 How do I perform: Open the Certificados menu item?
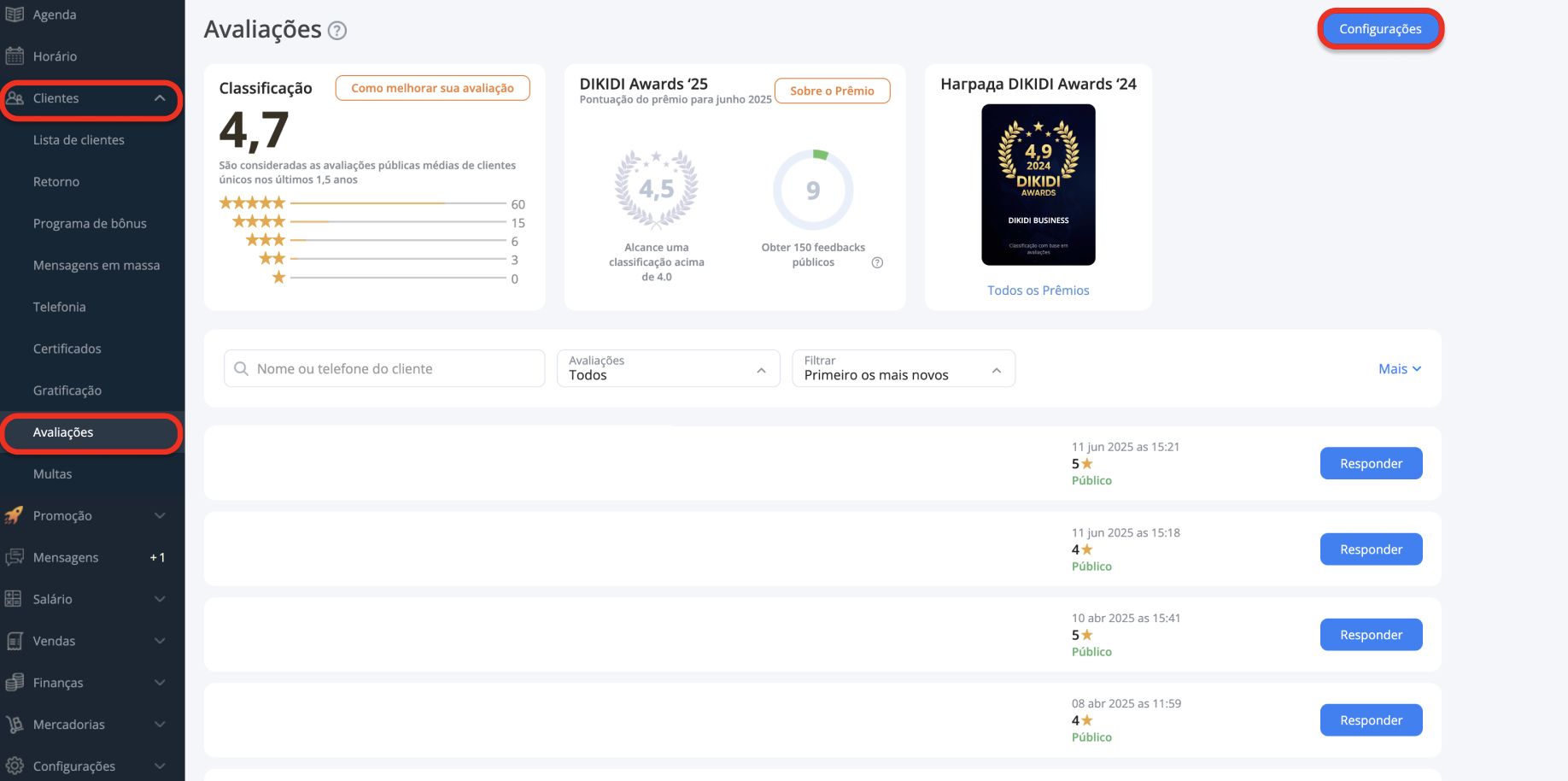67,349
